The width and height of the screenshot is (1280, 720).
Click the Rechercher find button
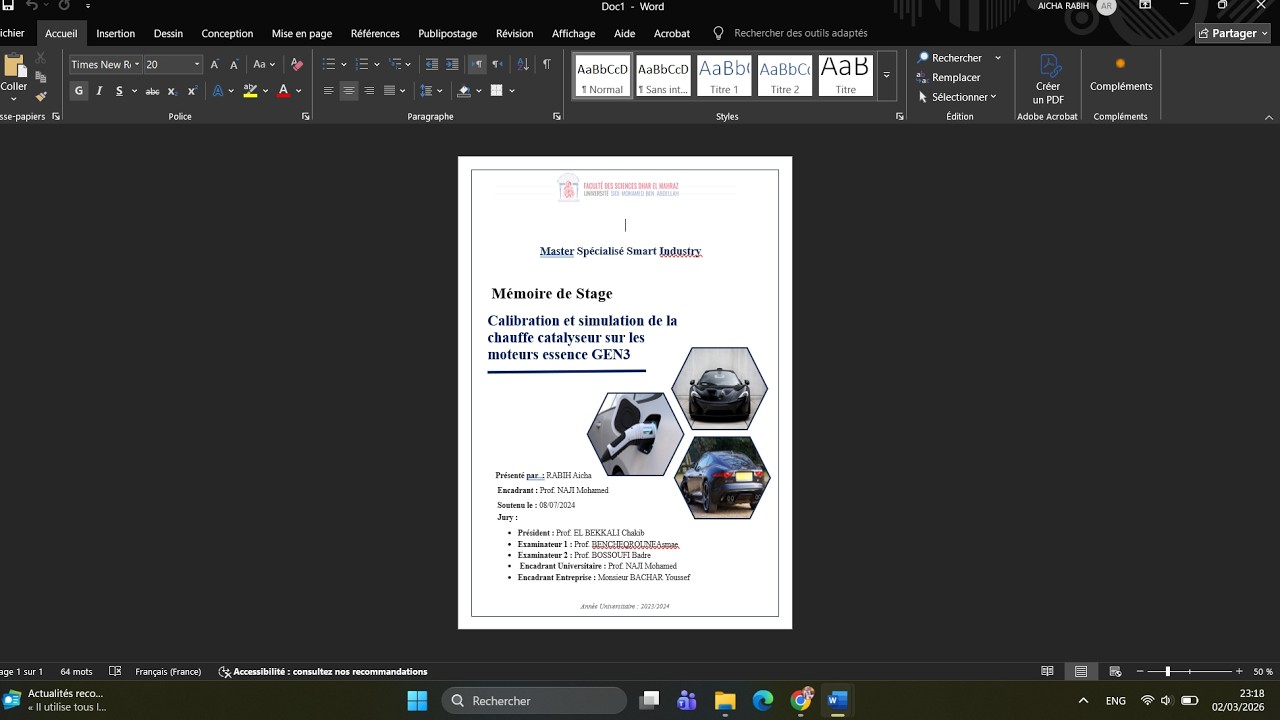[x=950, y=58]
